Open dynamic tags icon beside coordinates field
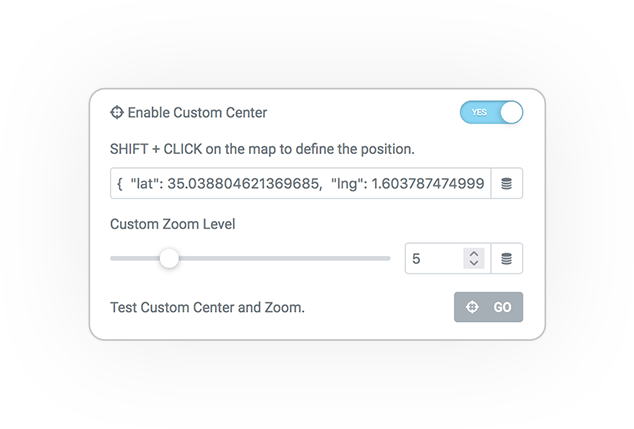 (507, 184)
